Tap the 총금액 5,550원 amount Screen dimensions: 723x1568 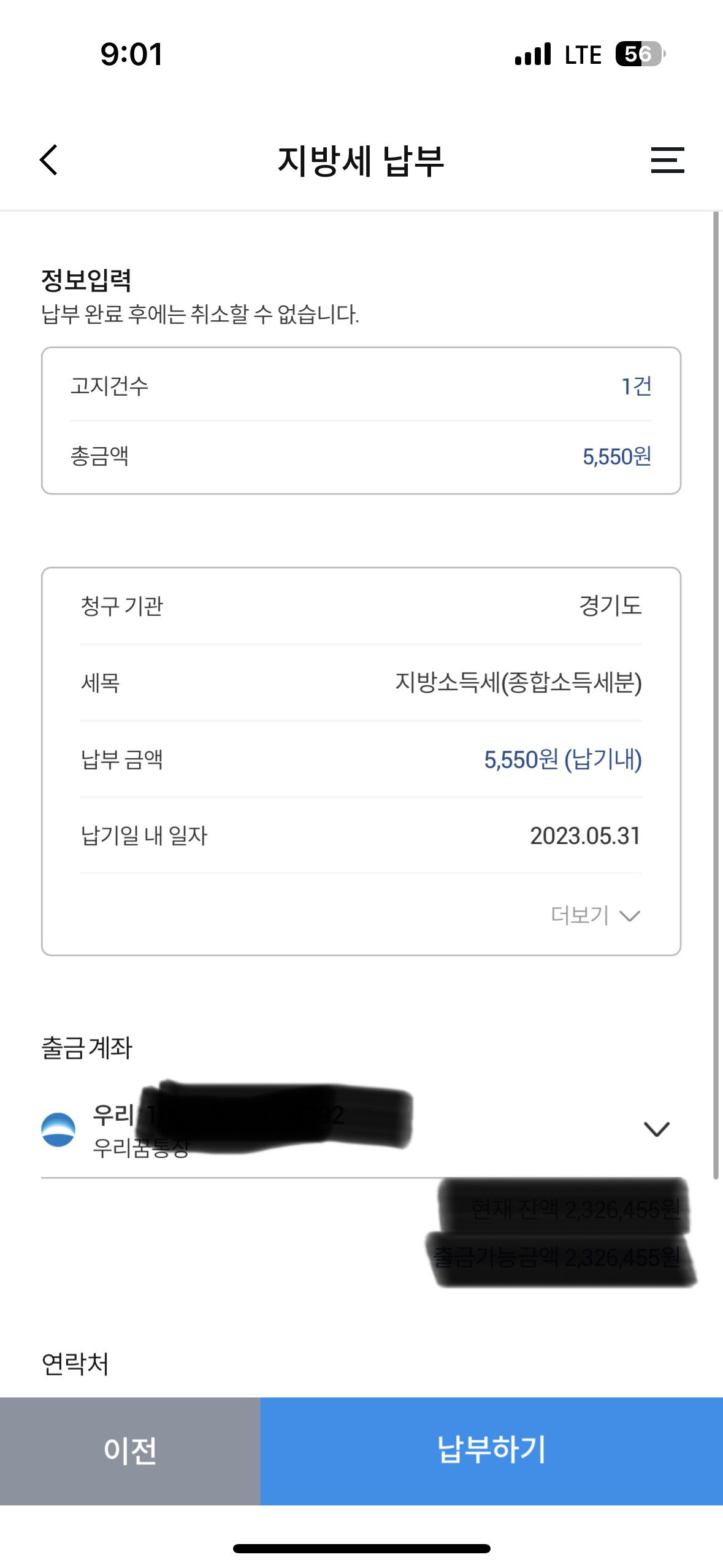pyautogui.click(x=617, y=456)
